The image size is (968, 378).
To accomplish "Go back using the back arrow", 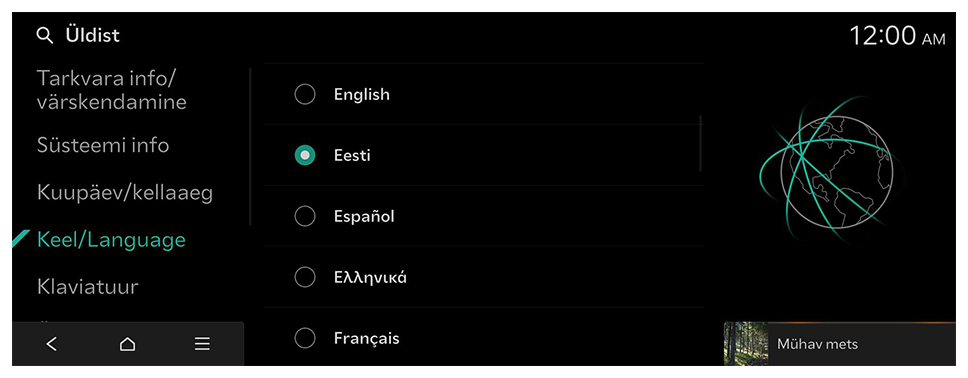I will (x=52, y=344).
